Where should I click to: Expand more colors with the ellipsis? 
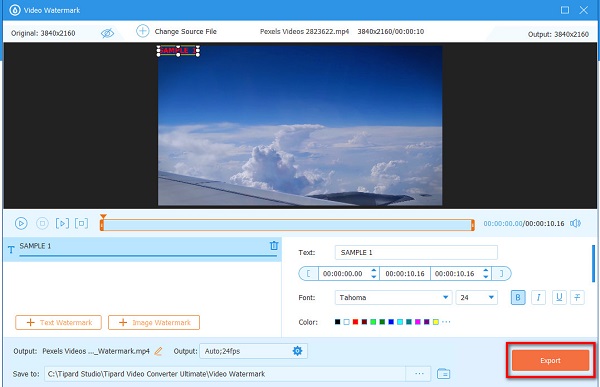click(446, 322)
